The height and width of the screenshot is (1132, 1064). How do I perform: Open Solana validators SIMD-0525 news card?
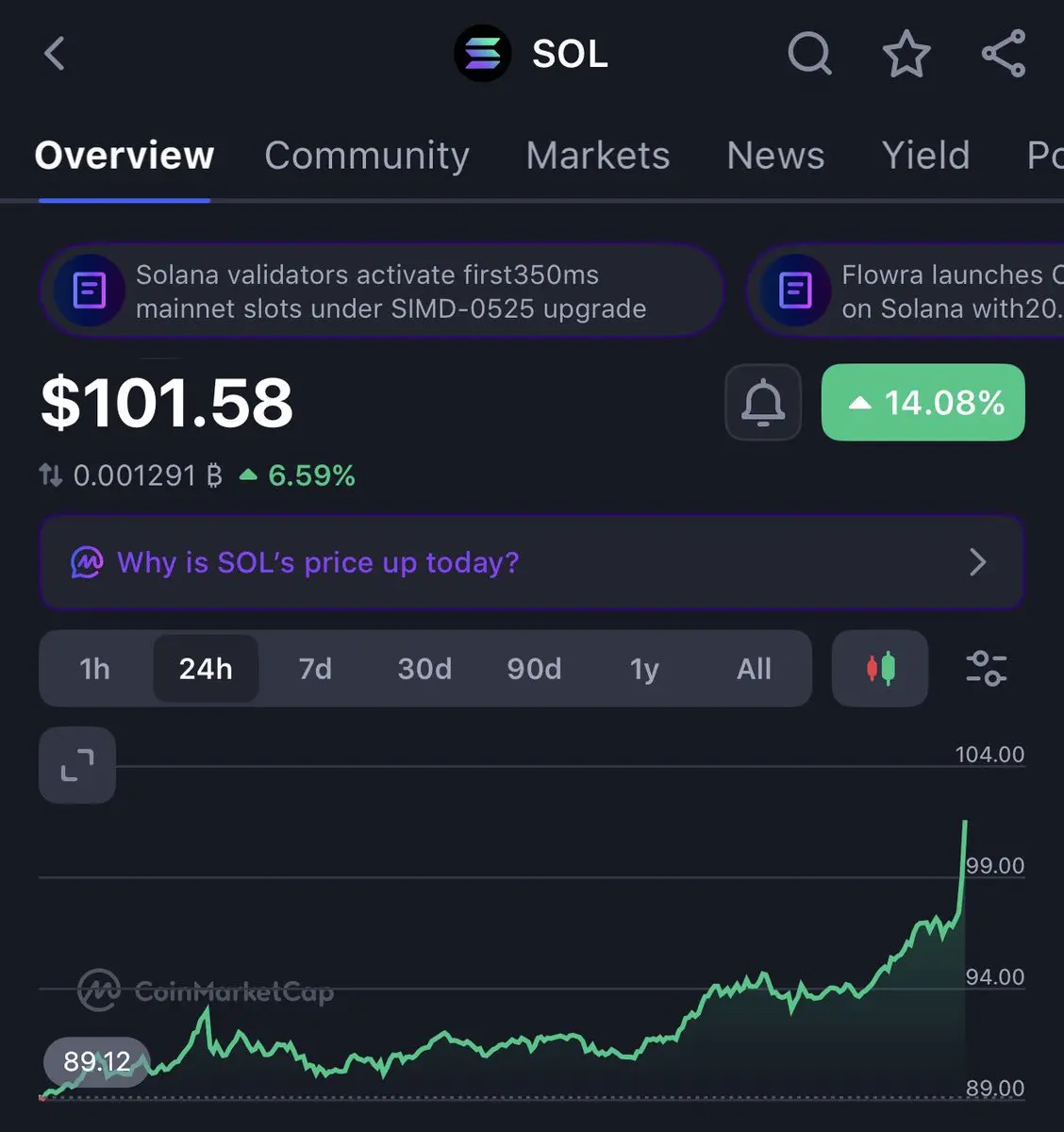coord(381,291)
